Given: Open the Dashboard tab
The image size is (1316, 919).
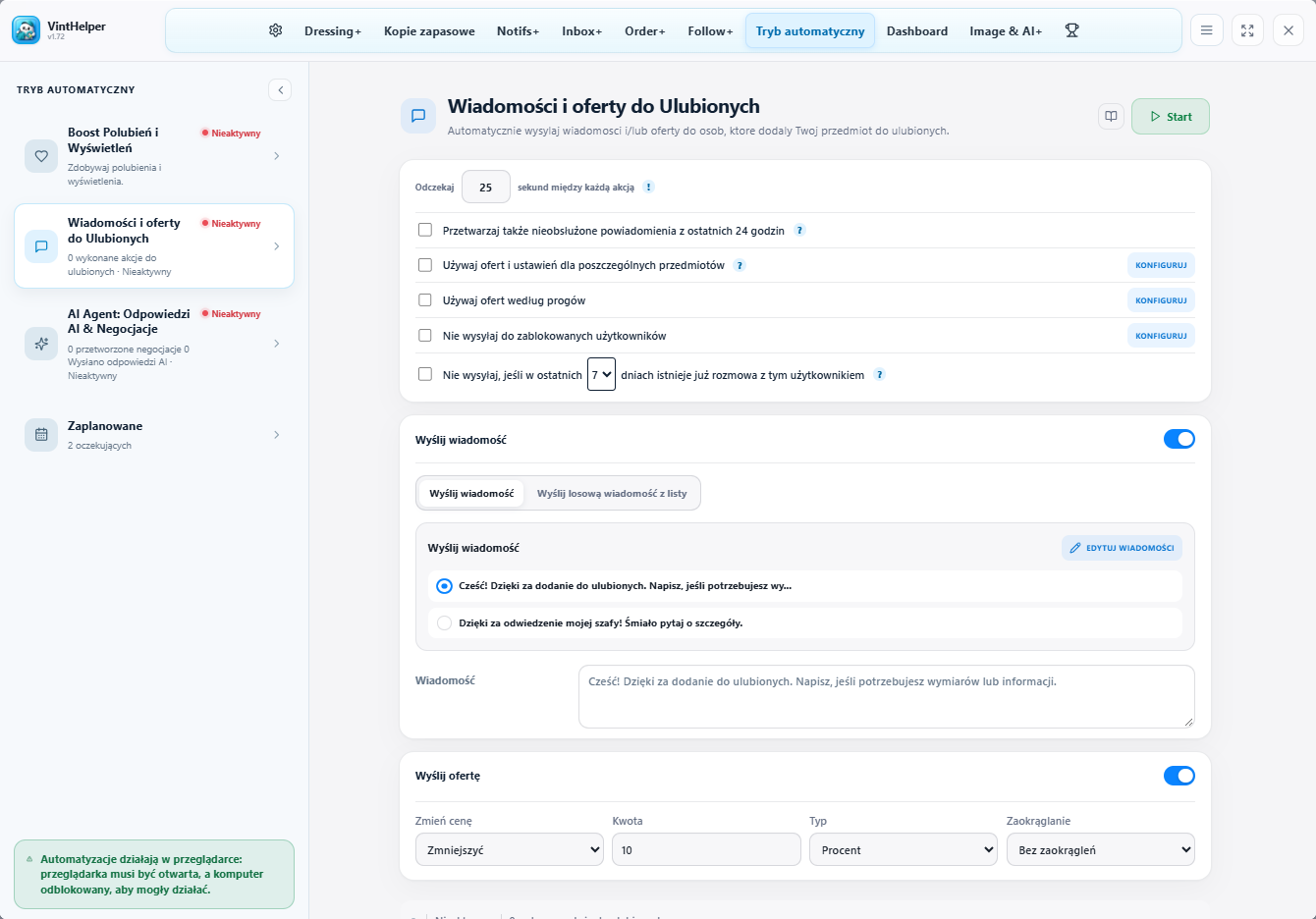Looking at the screenshot, I should 917,31.
